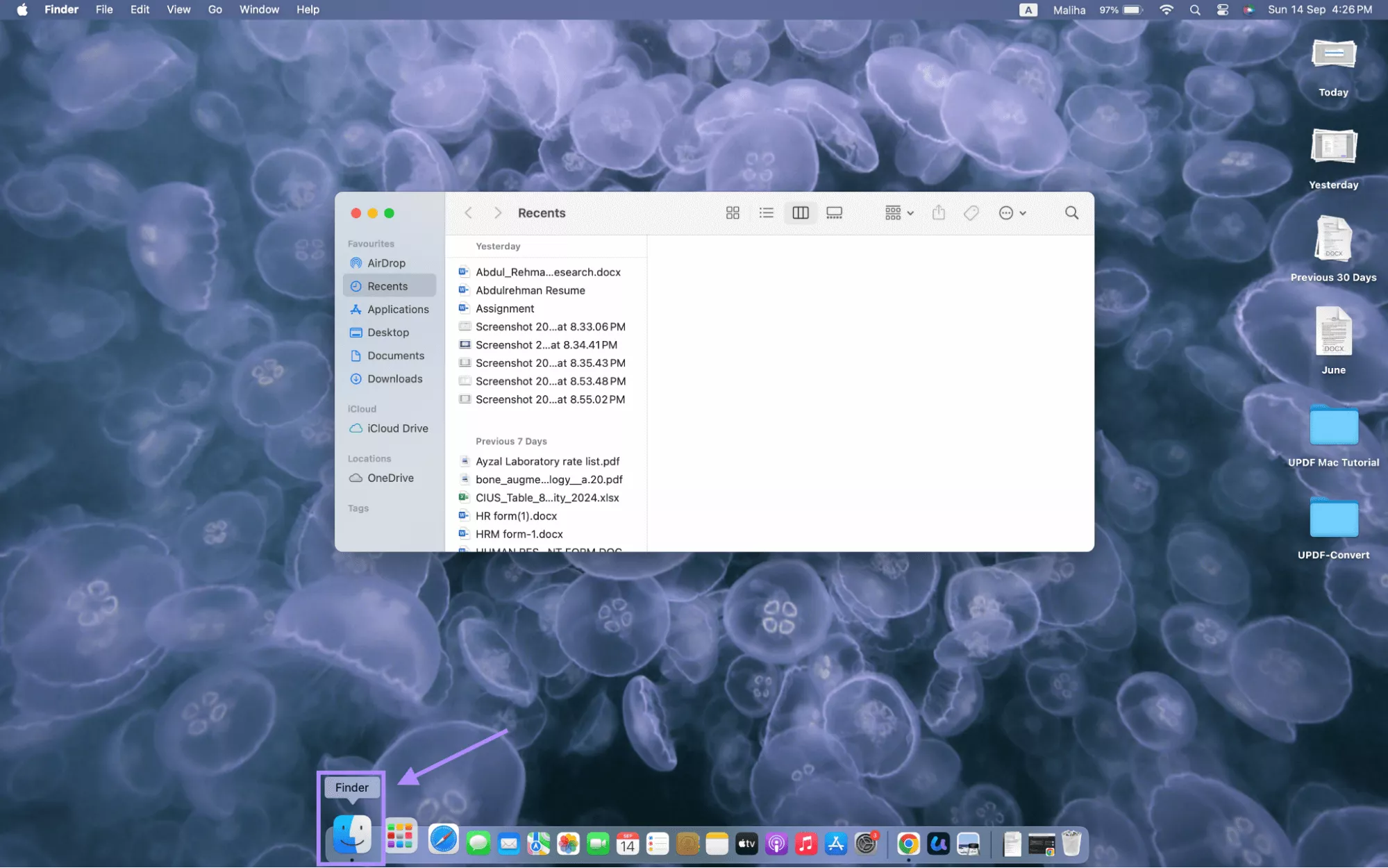Switch Finder to icon view
This screenshot has width=1388, height=868.
[x=733, y=212]
